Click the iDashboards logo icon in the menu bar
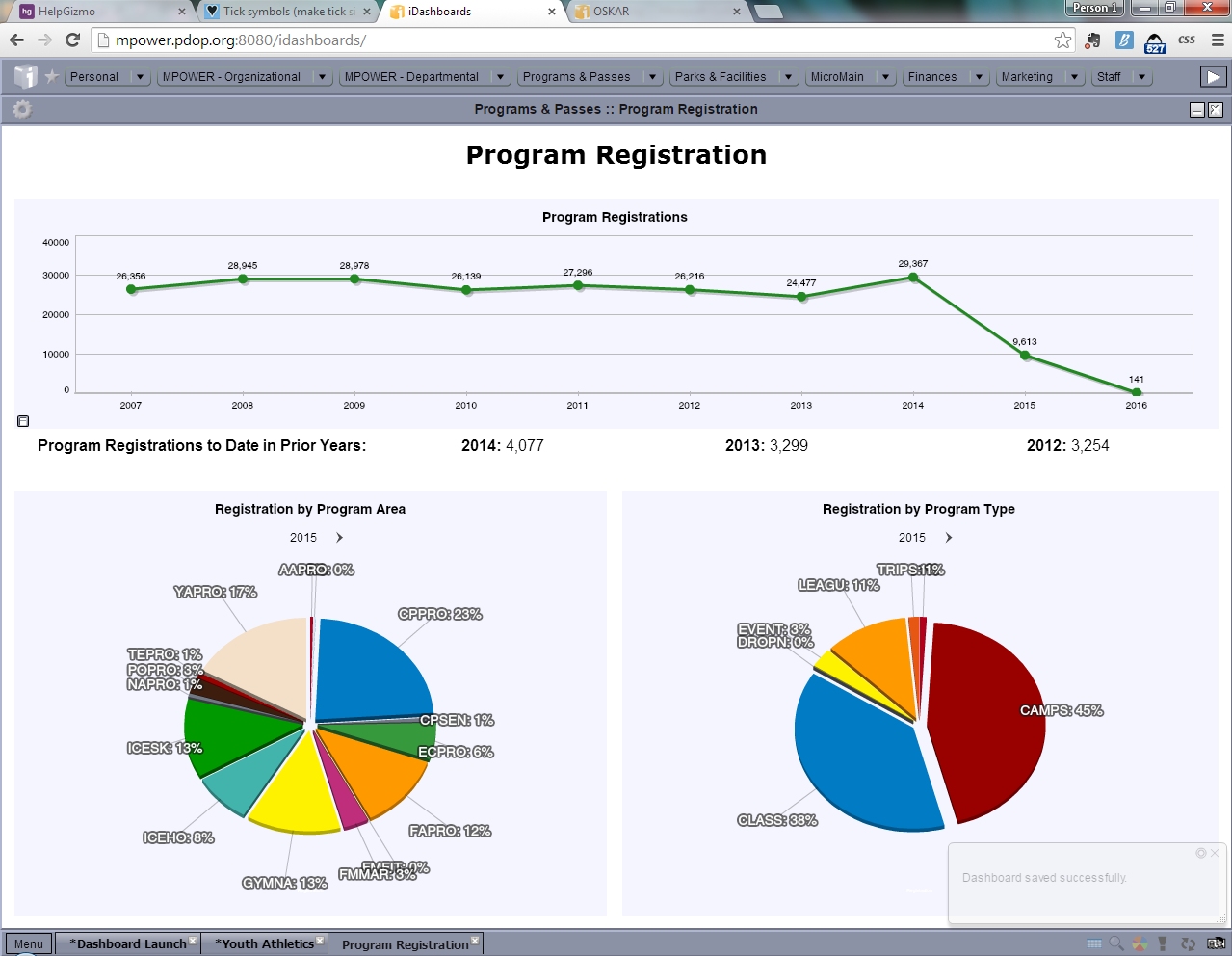Screen dimensions: 1232x956 pyautogui.click(x=26, y=76)
